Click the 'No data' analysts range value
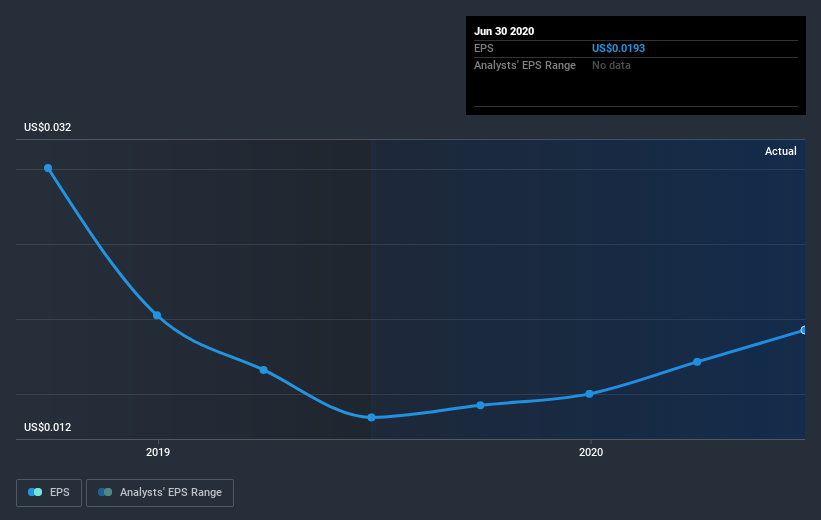821x520 pixels. click(x=611, y=65)
